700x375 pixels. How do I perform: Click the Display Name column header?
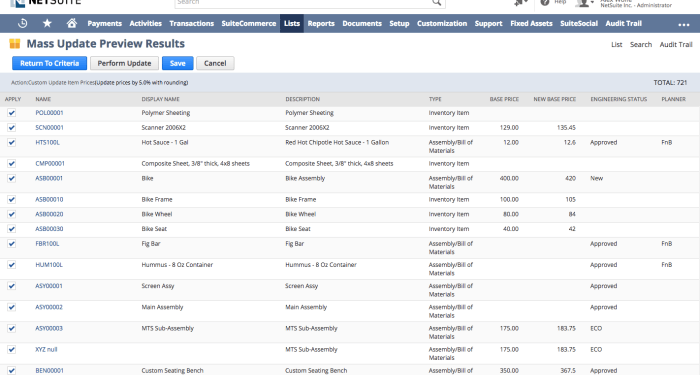(160, 99)
